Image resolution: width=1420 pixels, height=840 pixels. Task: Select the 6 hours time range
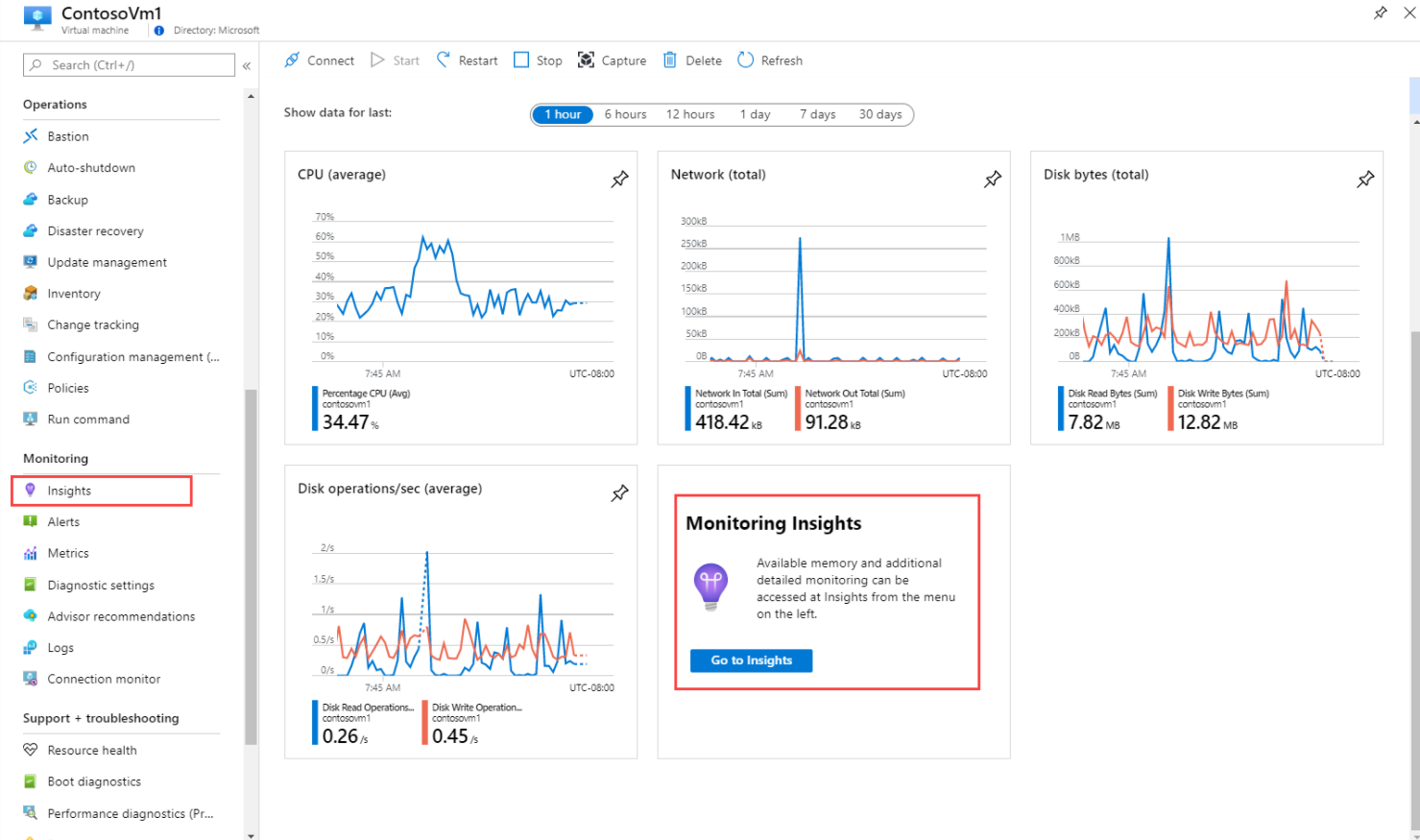tap(625, 114)
